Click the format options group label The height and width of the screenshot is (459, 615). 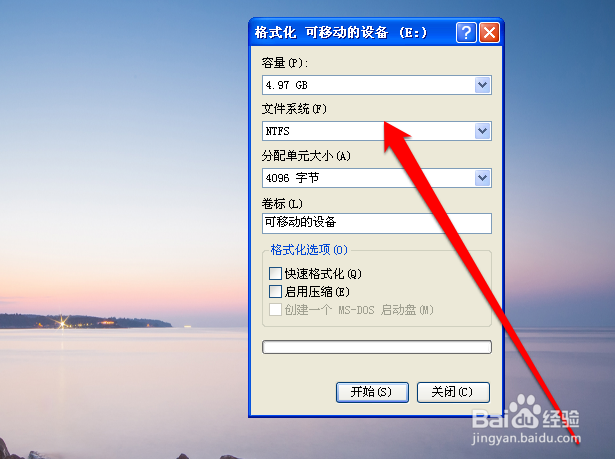(x=309, y=250)
